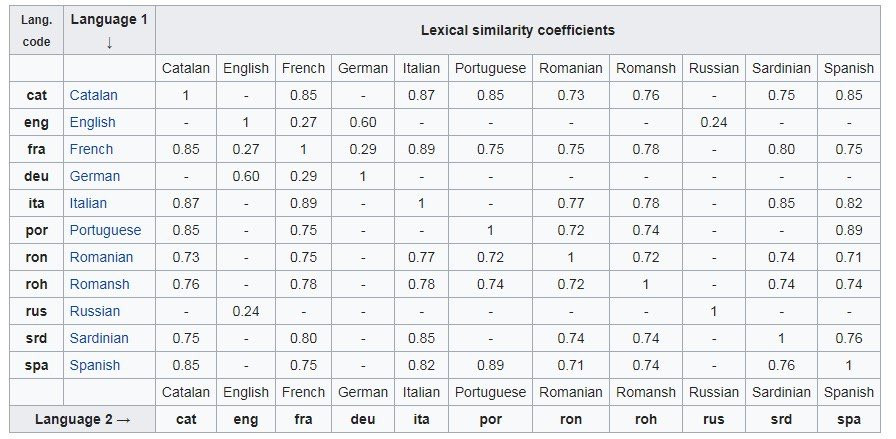Open the Catalan language link
Image resolution: width=896 pixels, height=439 pixels.
pyautogui.click(x=93, y=96)
